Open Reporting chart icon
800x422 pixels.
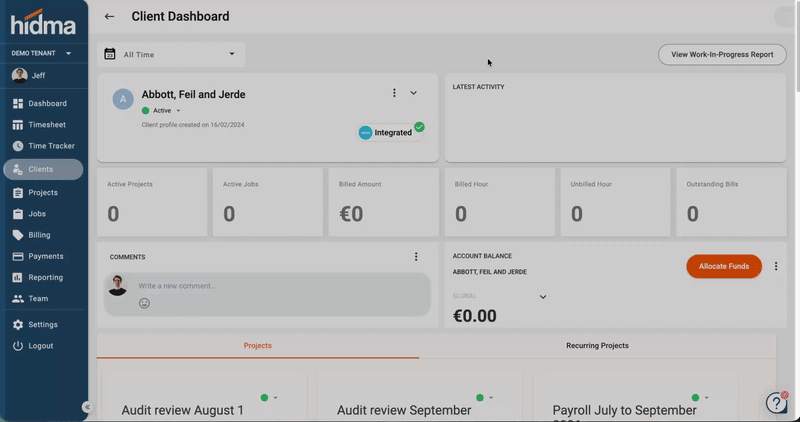[18, 278]
